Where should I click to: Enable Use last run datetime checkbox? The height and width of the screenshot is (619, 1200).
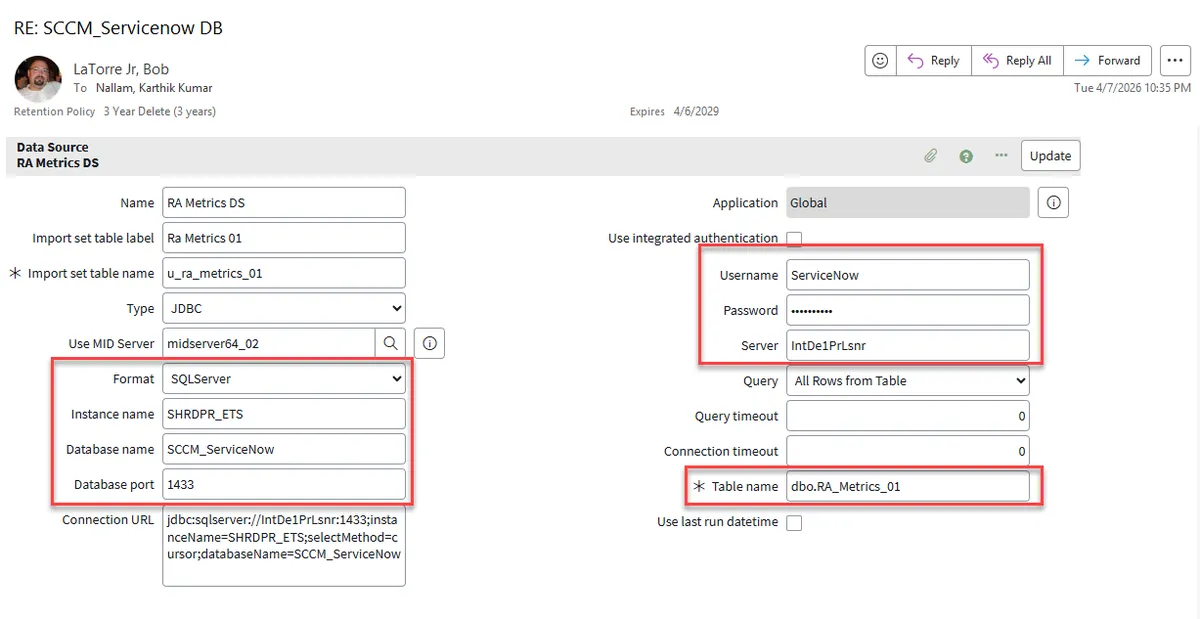point(794,522)
